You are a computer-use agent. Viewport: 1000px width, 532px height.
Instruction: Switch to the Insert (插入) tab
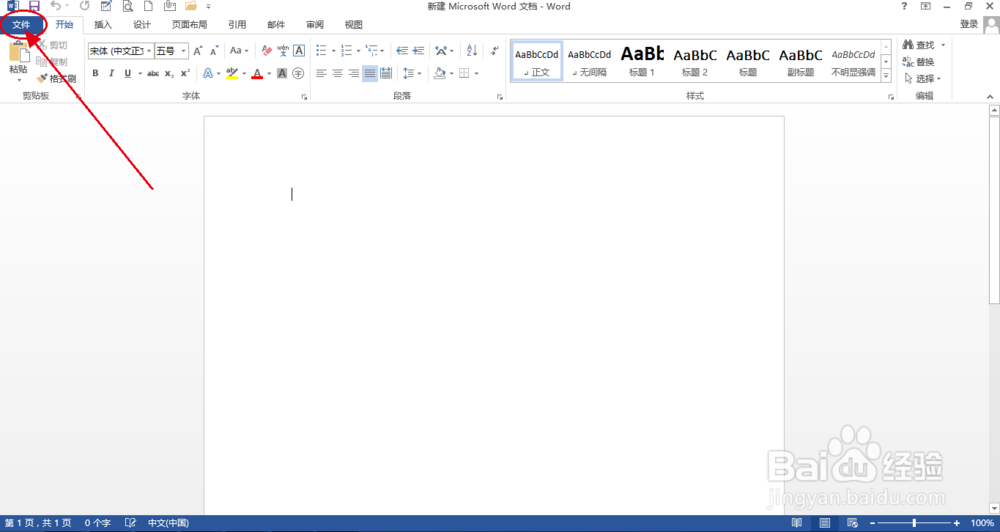tap(103, 25)
